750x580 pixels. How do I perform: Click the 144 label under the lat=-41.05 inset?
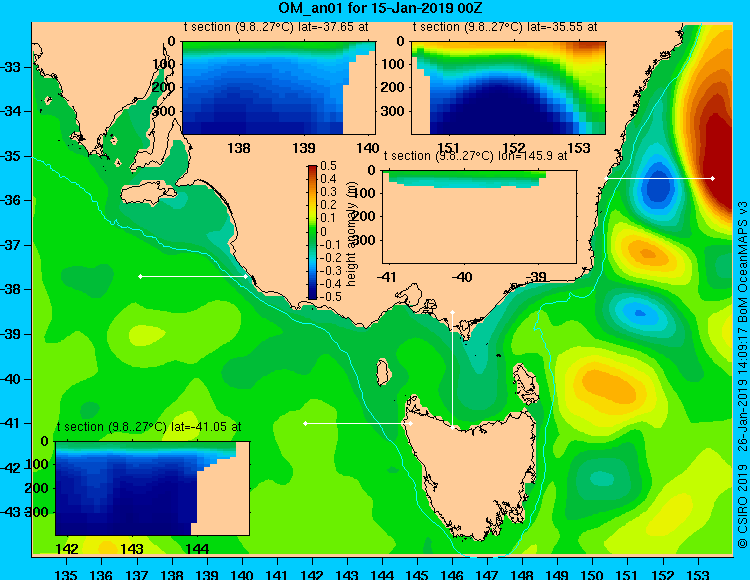(197, 549)
